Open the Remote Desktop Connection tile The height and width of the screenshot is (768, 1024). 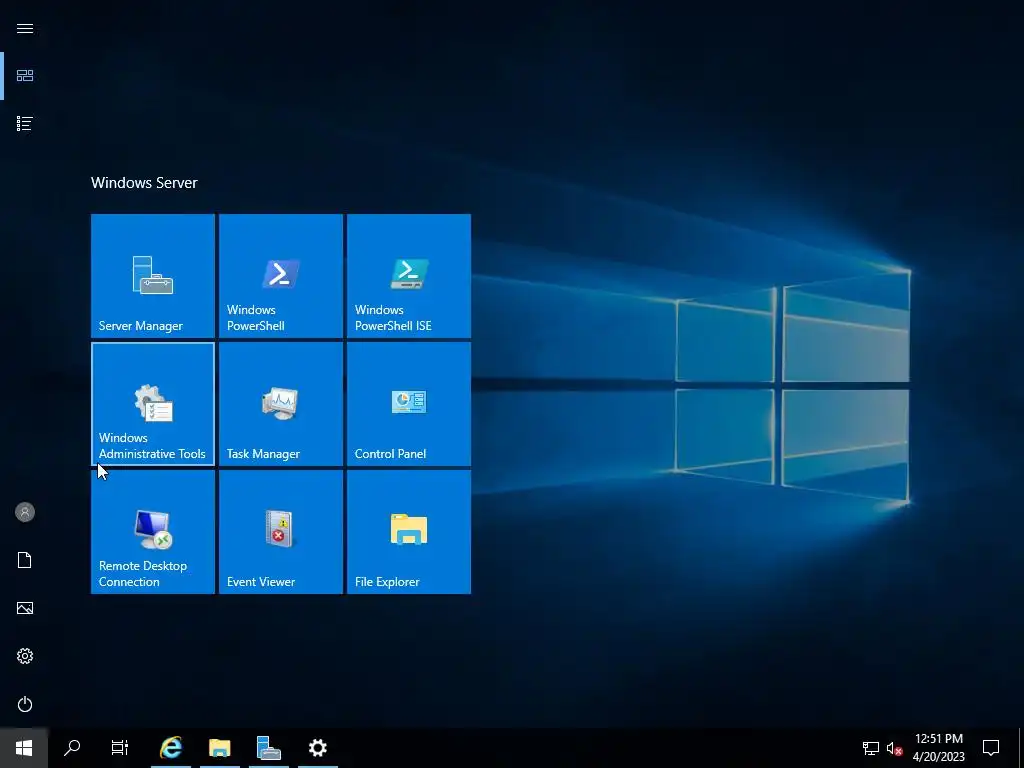click(x=153, y=532)
